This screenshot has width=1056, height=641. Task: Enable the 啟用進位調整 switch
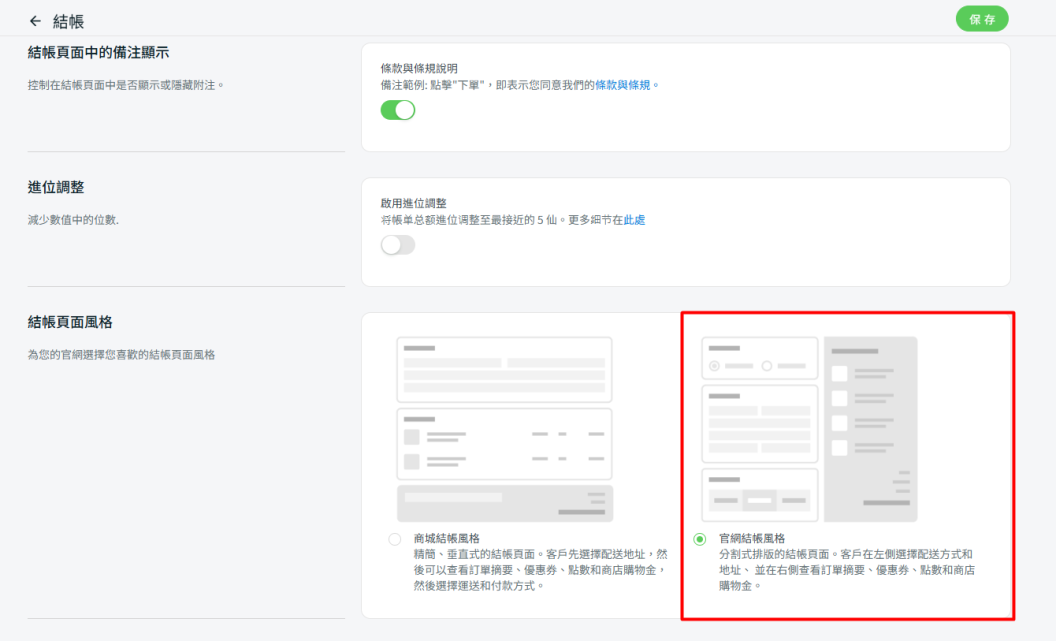coord(397,245)
